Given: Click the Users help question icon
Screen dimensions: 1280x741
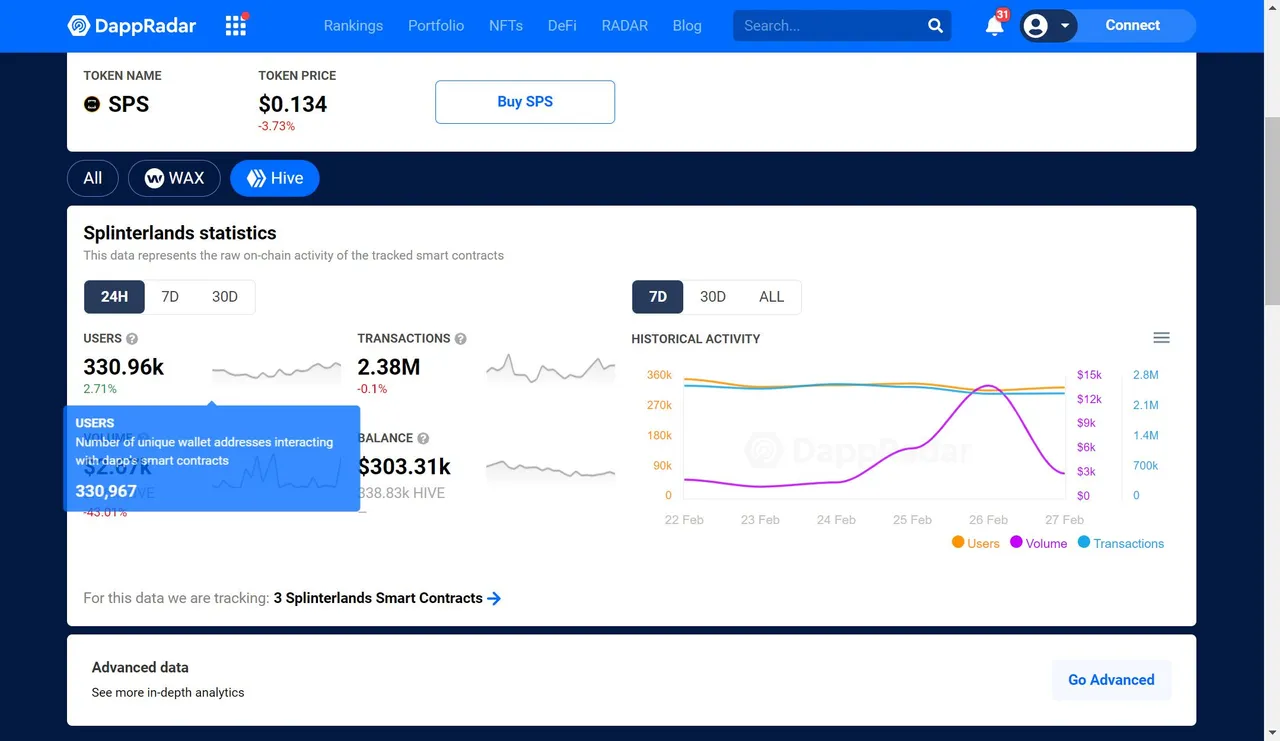Looking at the screenshot, I should 132,339.
